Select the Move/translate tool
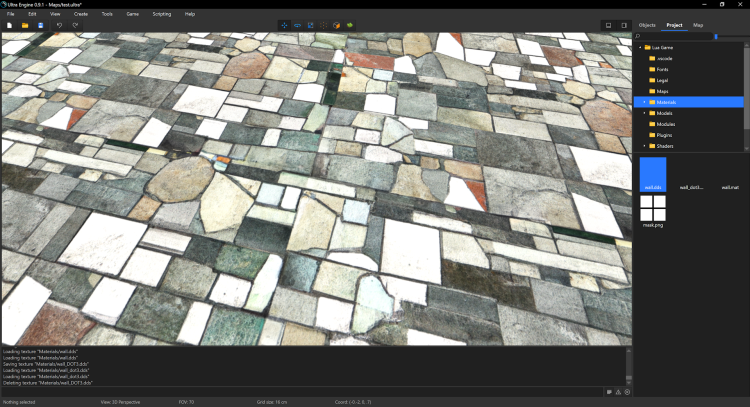The height and width of the screenshot is (407, 750). point(283,25)
